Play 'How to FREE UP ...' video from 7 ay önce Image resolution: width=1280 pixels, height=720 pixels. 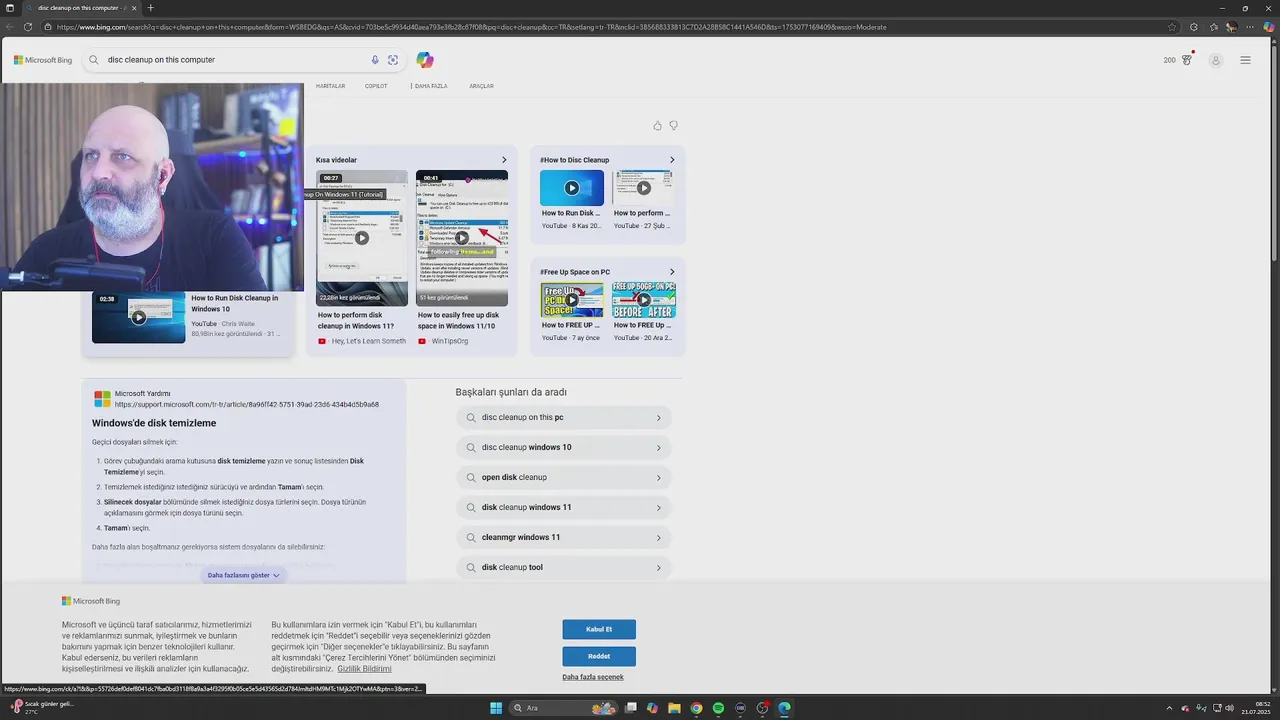(572, 300)
